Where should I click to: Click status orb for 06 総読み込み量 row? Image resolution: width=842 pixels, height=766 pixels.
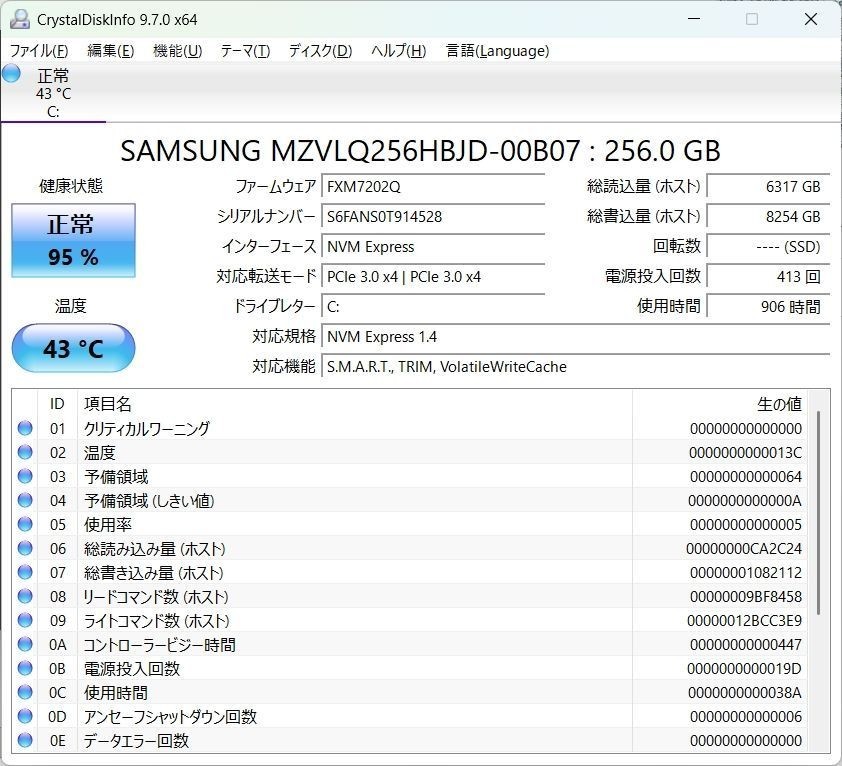(x=25, y=548)
